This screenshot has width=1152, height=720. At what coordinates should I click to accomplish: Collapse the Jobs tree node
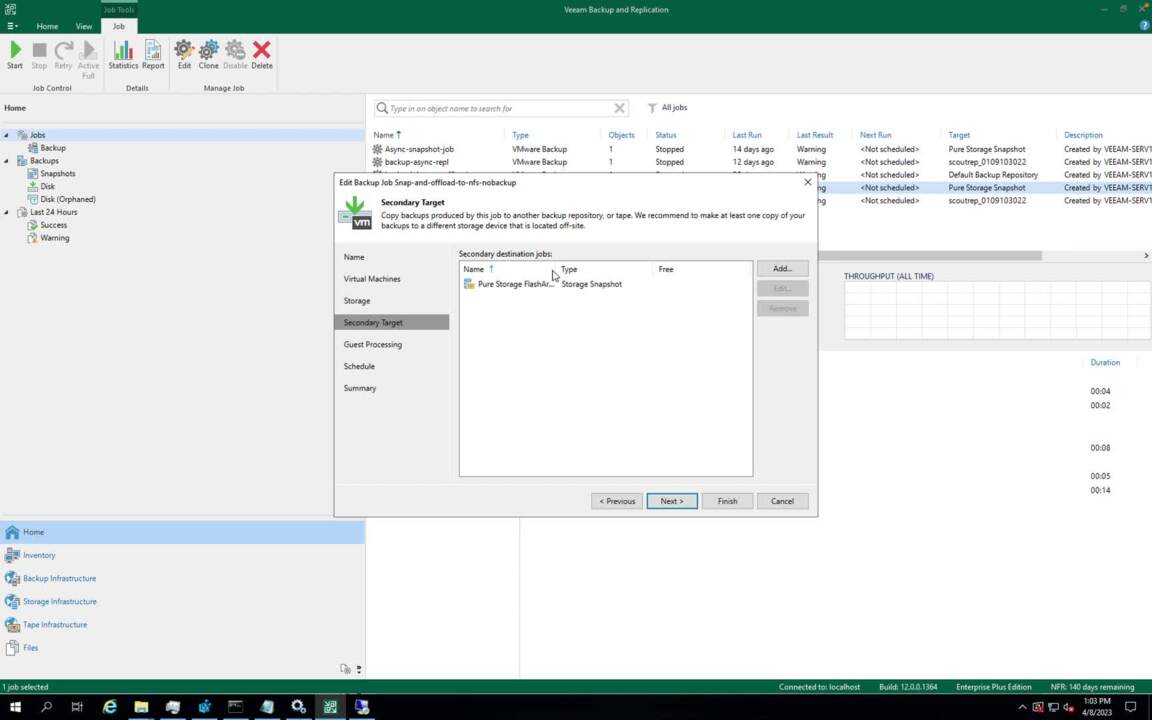point(6,135)
